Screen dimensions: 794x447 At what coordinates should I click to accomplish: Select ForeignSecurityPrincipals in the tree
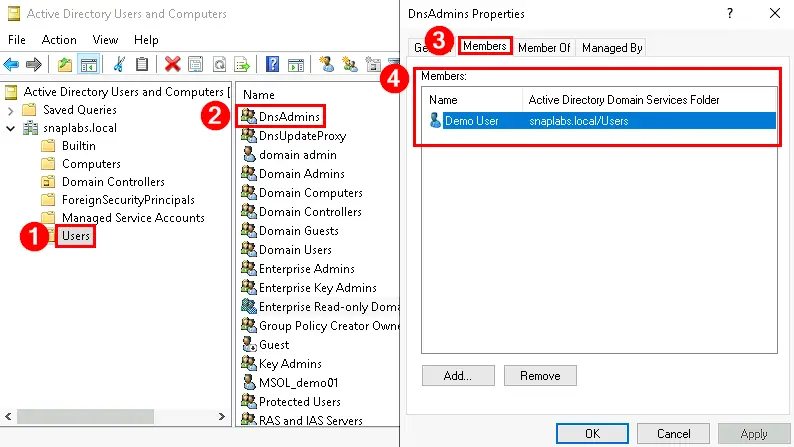pos(128,199)
